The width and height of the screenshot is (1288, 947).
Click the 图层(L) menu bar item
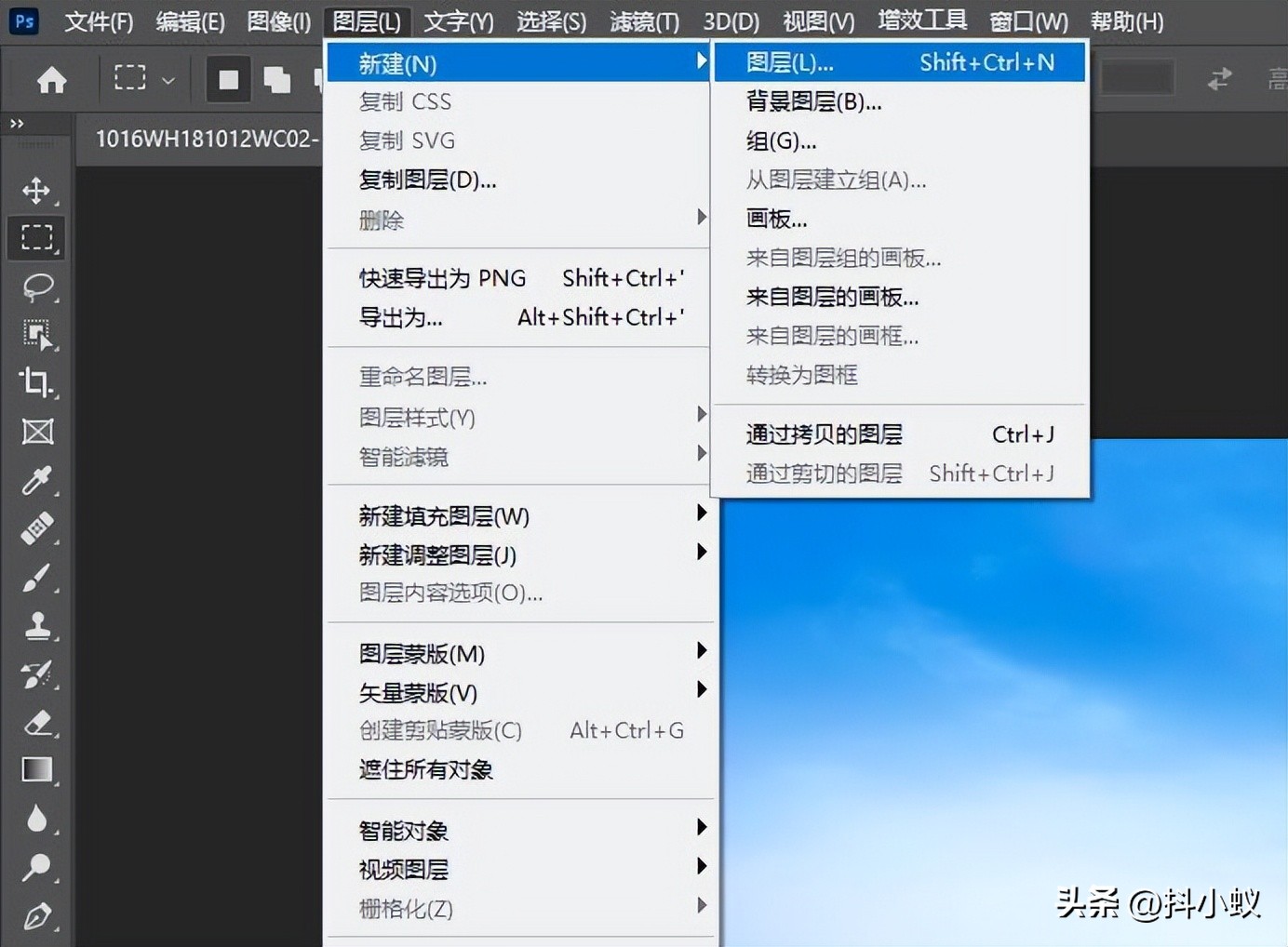367,21
